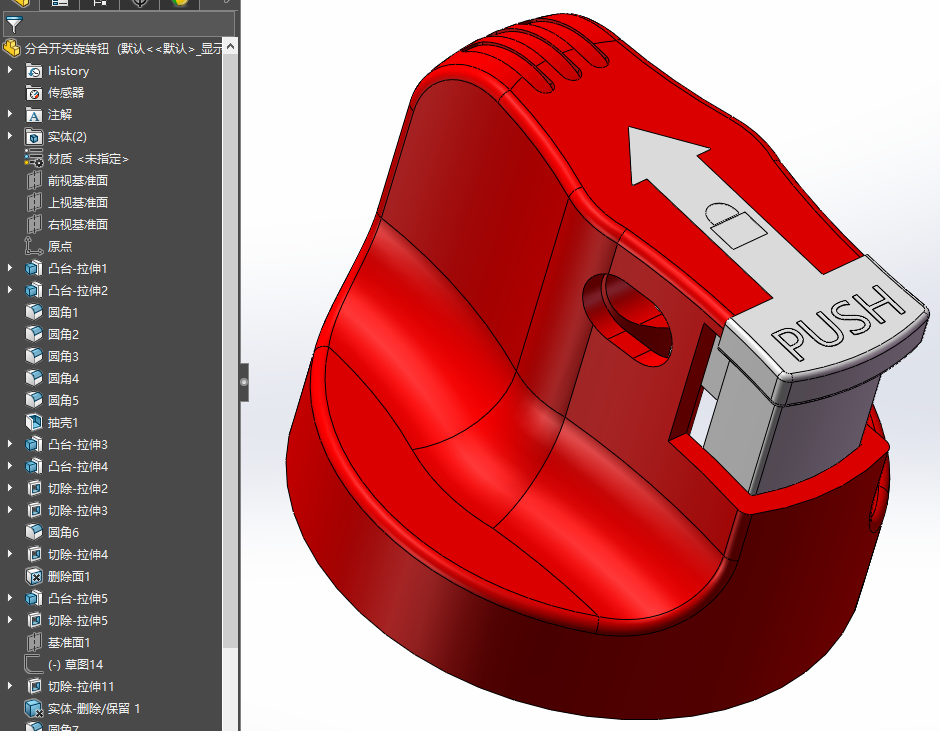The width and height of the screenshot is (940, 731).
Task: Expand the 凸台-拉伸1 feature
Action: point(10,268)
